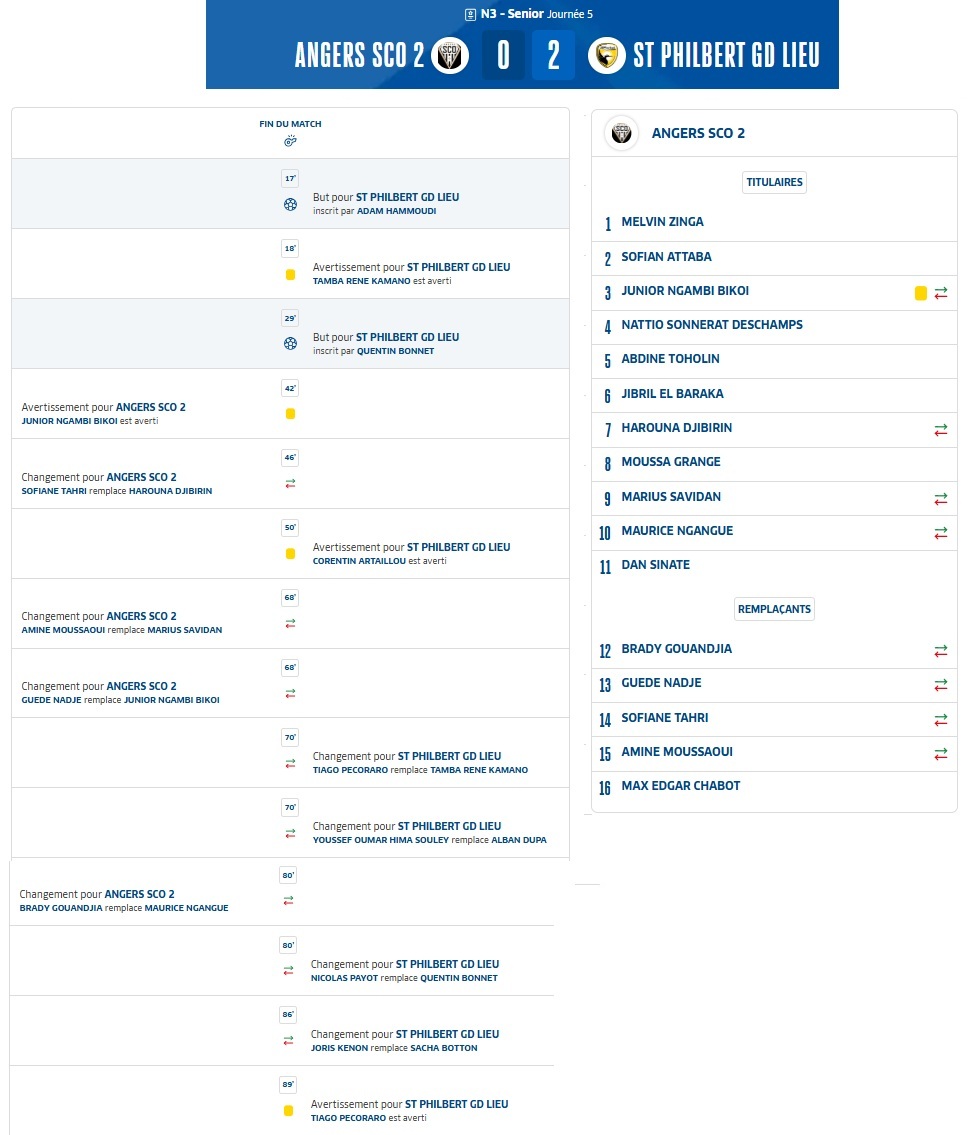Click the yellow card icon at 89'
The image size is (974, 1135).
[288, 1110]
